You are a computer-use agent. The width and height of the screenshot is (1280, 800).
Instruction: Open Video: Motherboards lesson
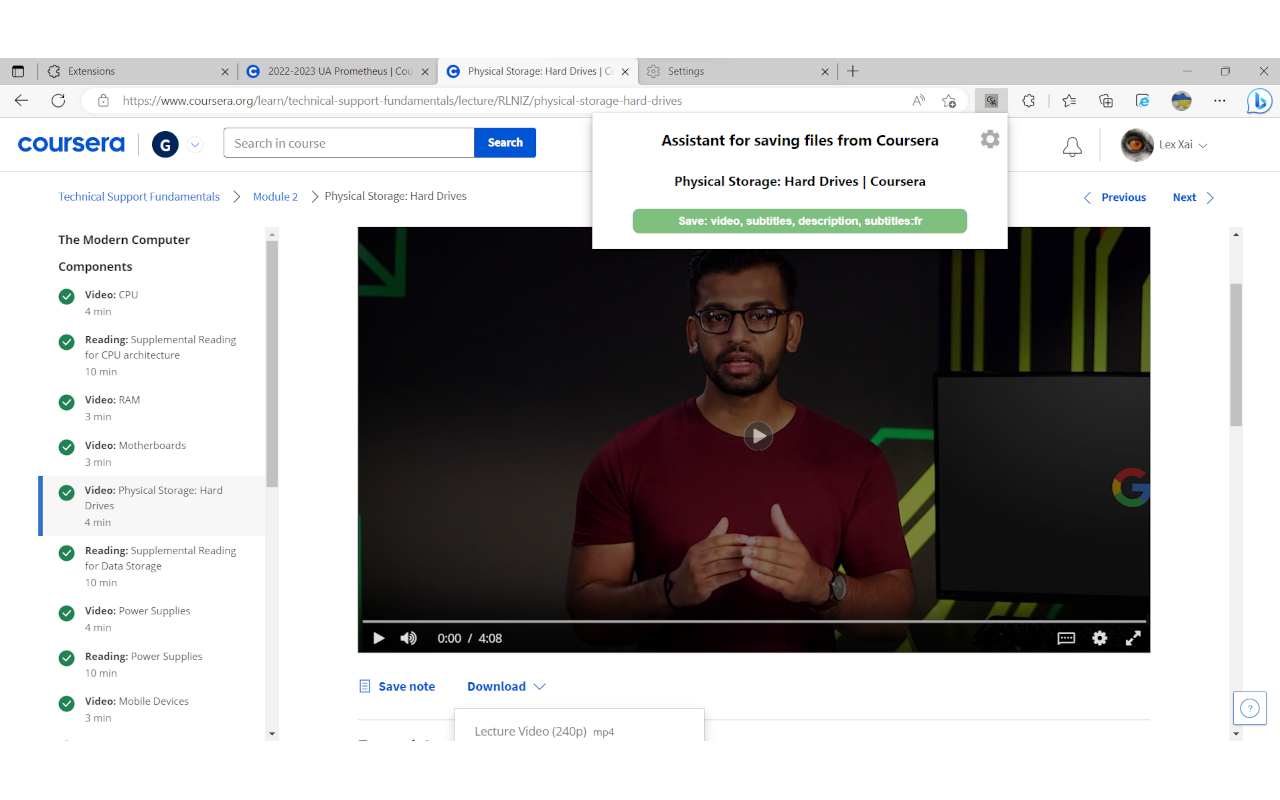(152, 453)
